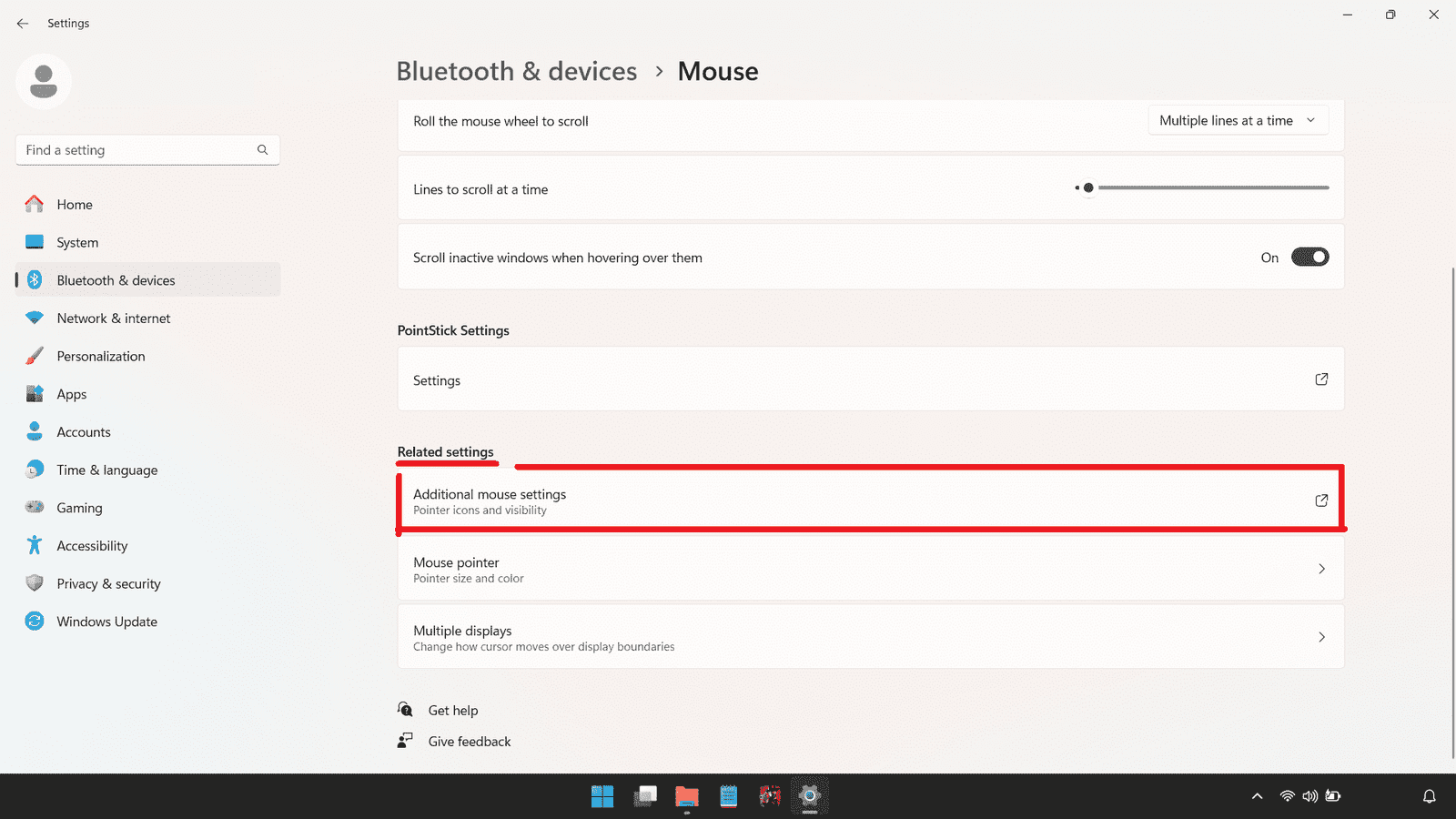
Task: Click the 'Find a setting' search box
Action: pos(136,150)
